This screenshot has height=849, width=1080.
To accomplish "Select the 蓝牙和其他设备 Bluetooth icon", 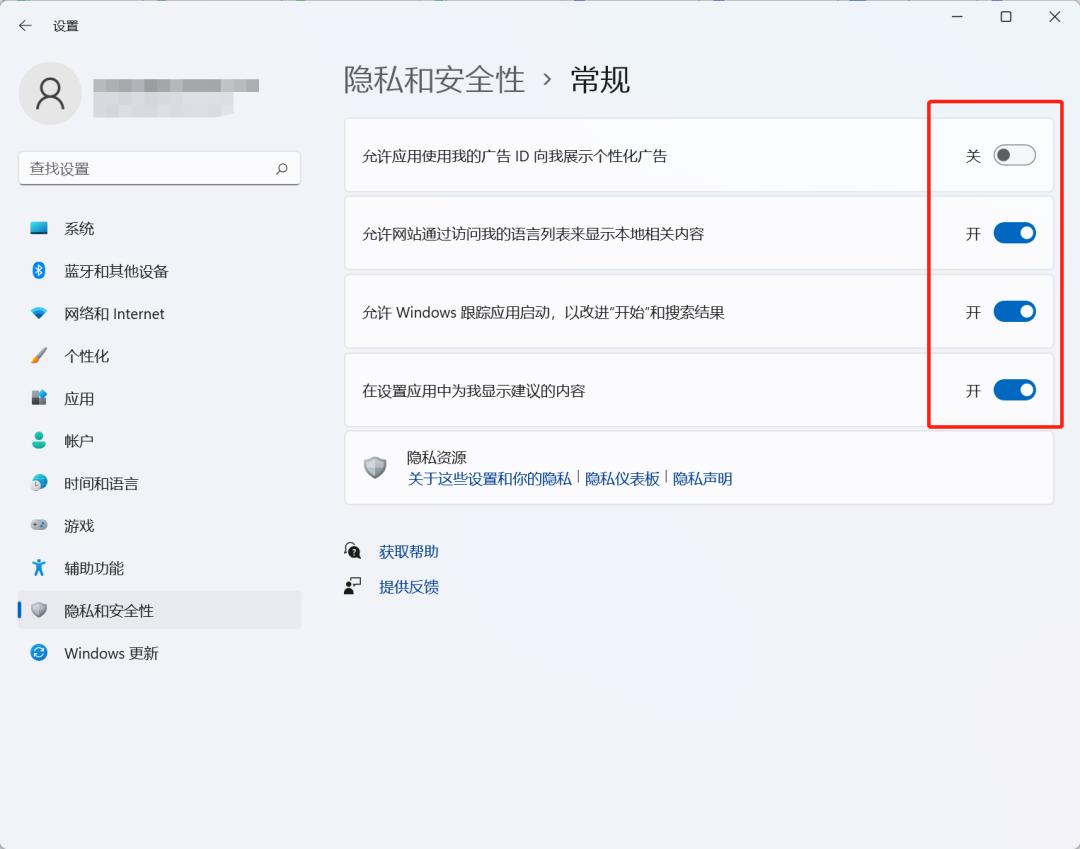I will [40, 271].
